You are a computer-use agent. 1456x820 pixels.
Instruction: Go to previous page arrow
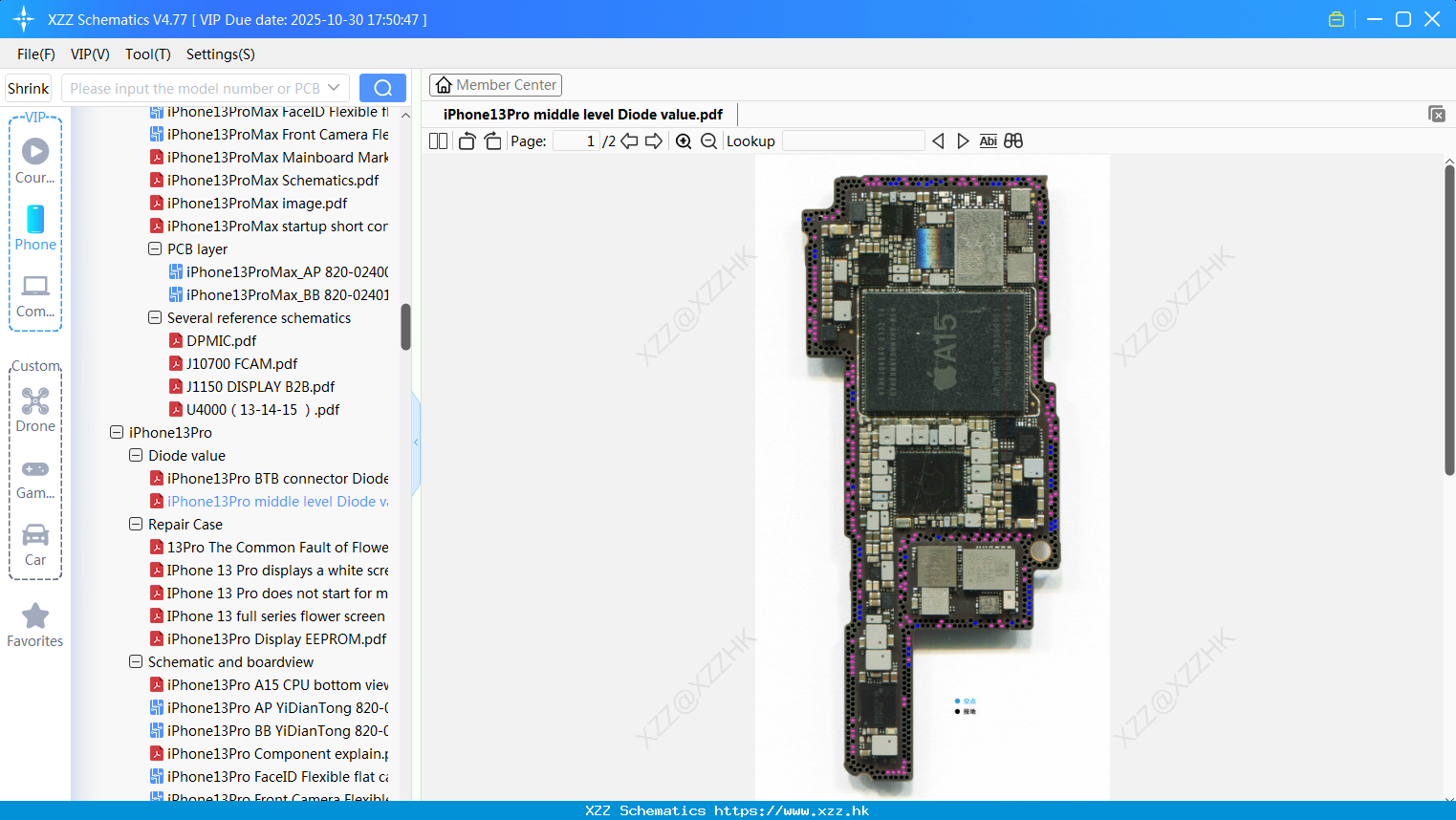(x=629, y=140)
